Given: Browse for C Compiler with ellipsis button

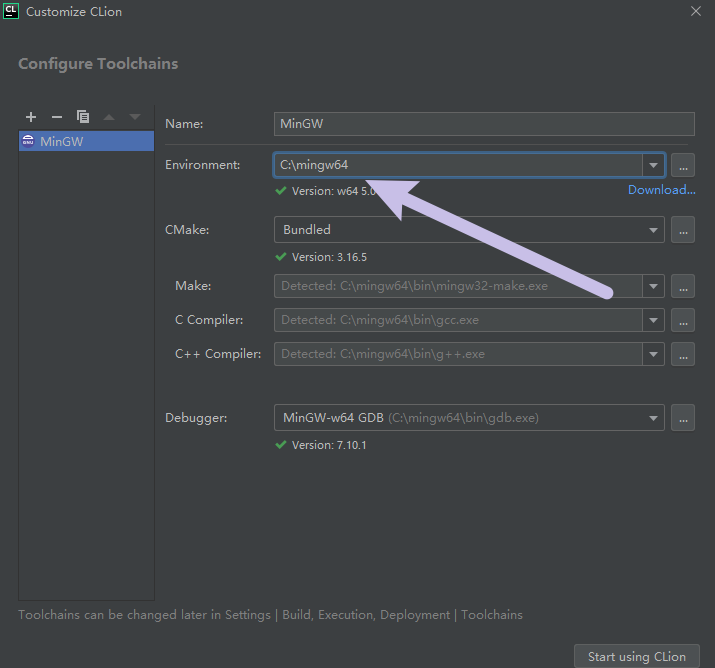Looking at the screenshot, I should [683, 320].
